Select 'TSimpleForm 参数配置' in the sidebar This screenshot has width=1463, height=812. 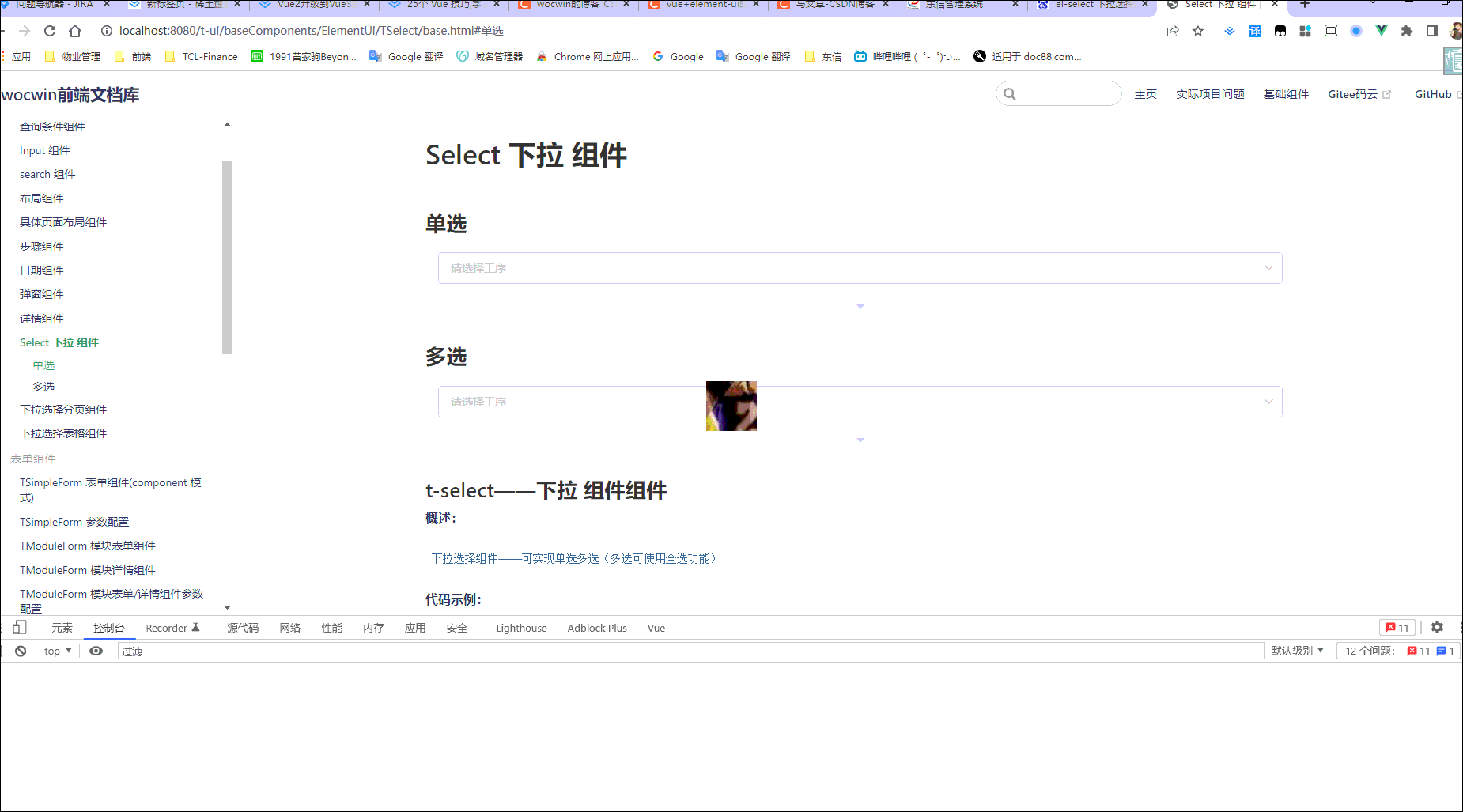click(74, 522)
